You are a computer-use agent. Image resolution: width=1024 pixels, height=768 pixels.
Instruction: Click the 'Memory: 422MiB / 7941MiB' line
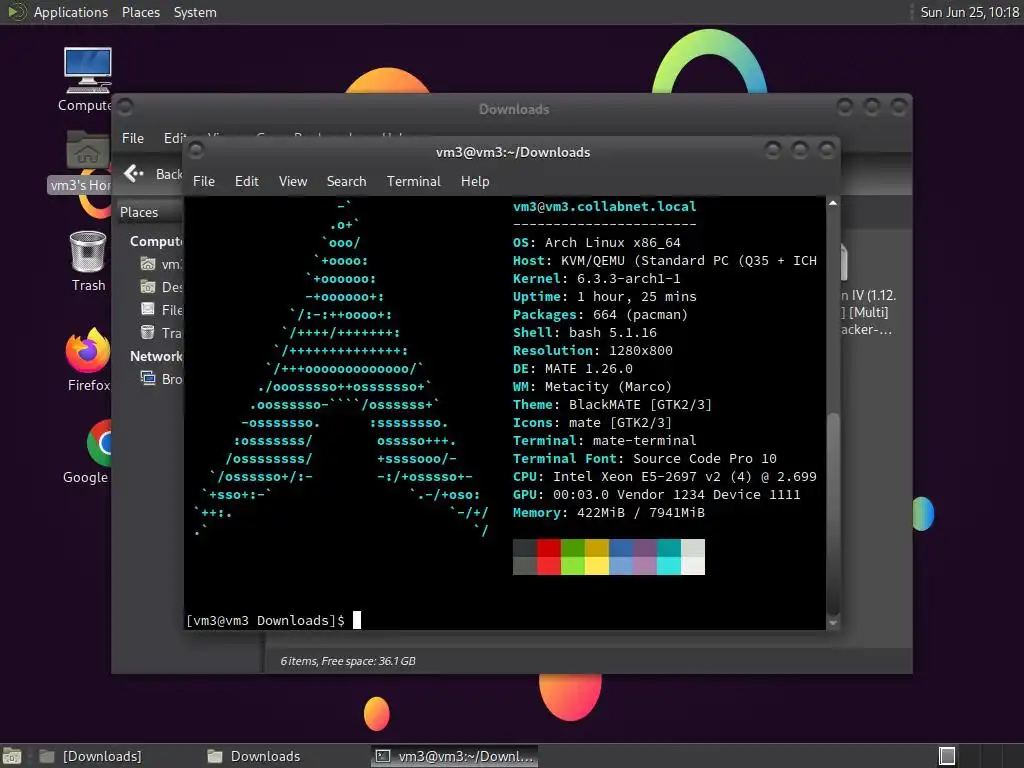point(609,513)
